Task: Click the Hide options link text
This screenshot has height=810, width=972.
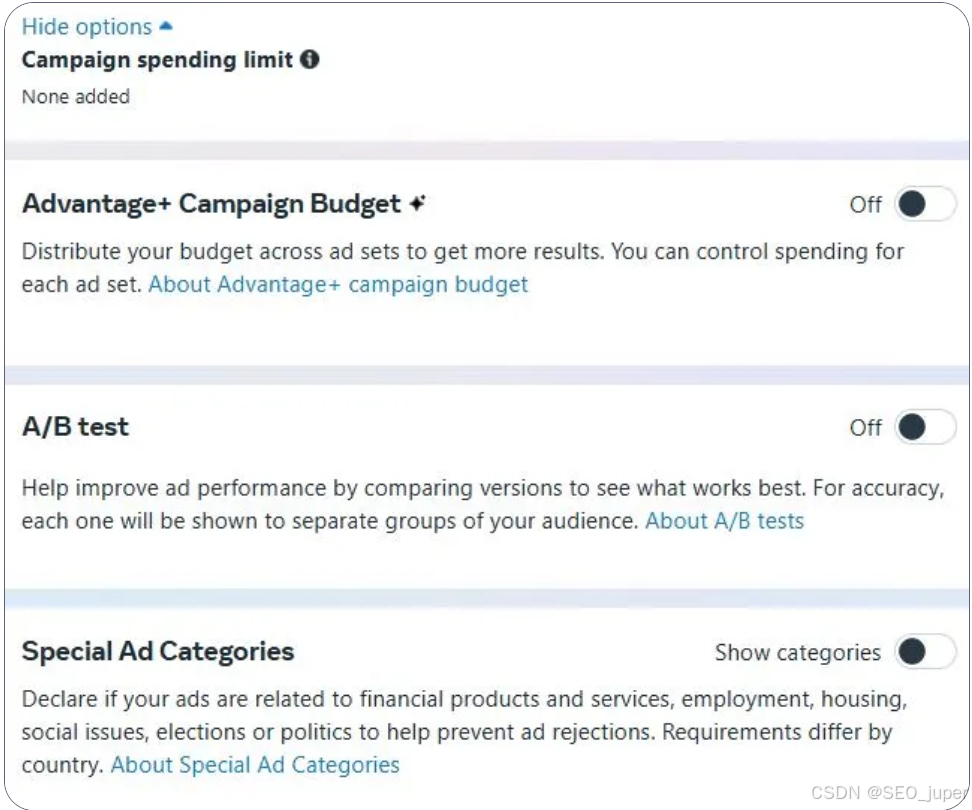Action: 87,27
